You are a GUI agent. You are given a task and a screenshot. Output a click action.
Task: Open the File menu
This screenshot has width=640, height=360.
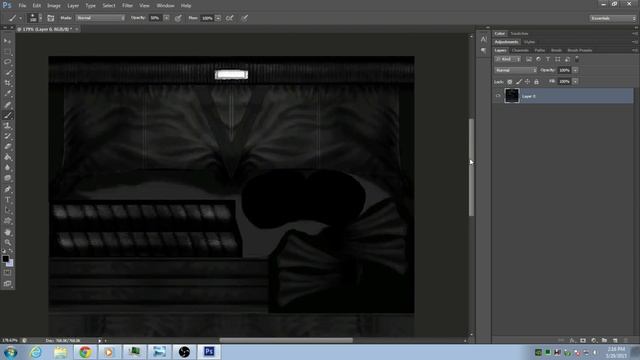(x=22, y=6)
